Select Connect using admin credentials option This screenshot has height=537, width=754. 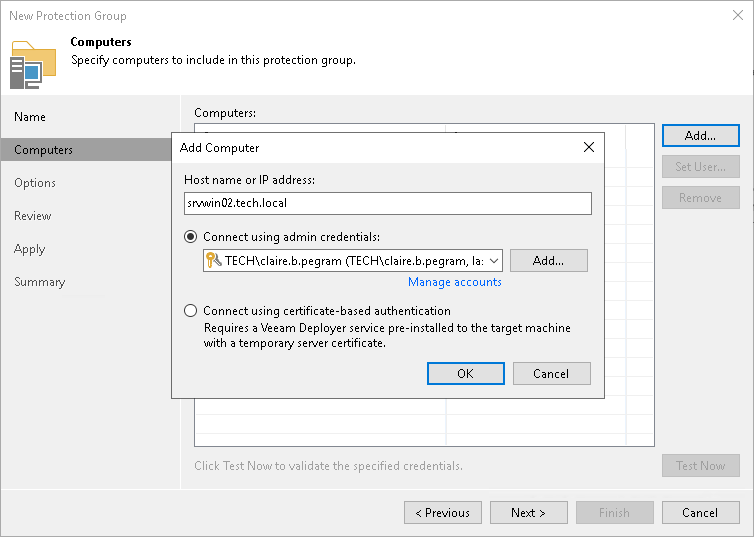pyautogui.click(x=191, y=237)
